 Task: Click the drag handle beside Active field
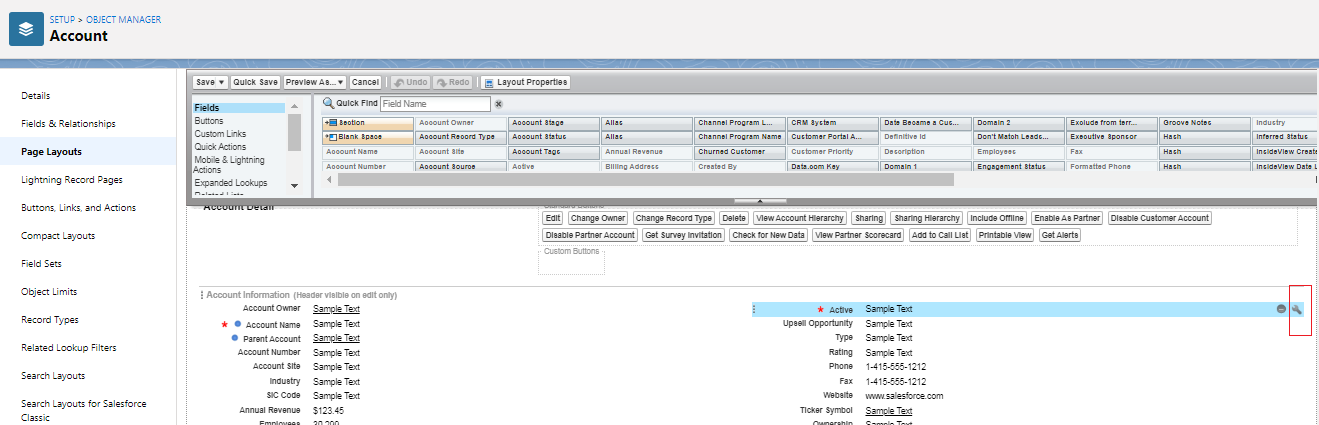click(754, 310)
